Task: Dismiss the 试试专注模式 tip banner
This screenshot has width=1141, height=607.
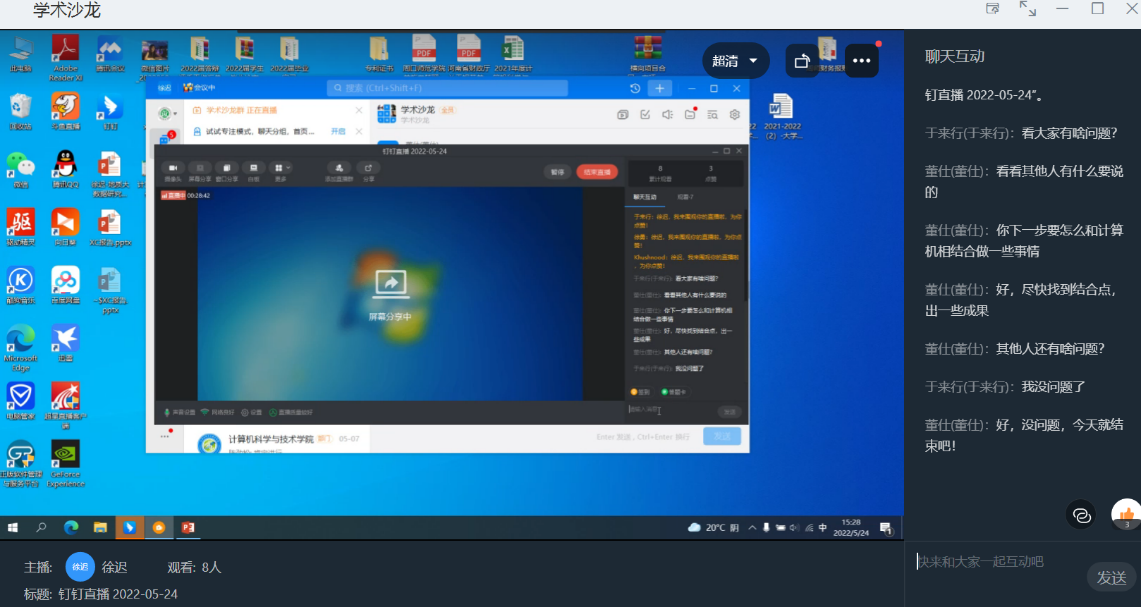Action: pyautogui.click(x=359, y=132)
